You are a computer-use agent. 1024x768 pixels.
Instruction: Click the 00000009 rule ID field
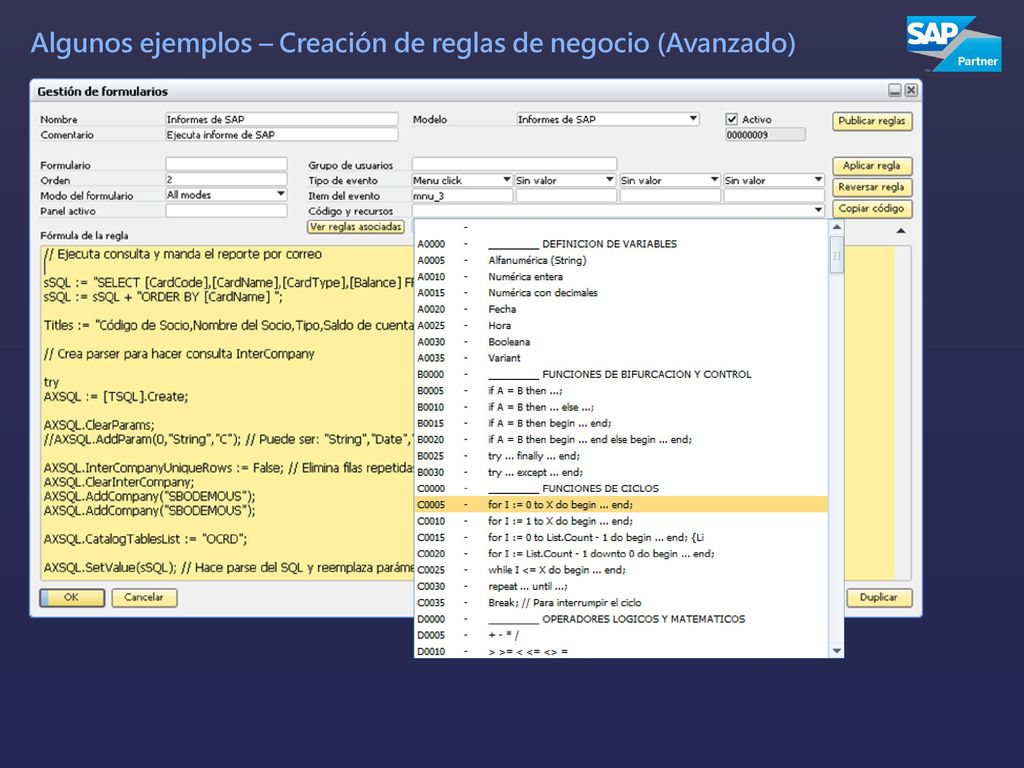(765, 135)
